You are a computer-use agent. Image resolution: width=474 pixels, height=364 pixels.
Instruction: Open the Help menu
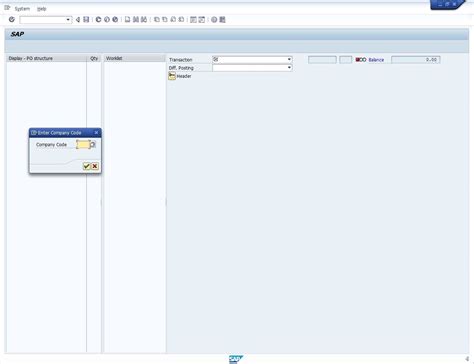pyautogui.click(x=42, y=9)
